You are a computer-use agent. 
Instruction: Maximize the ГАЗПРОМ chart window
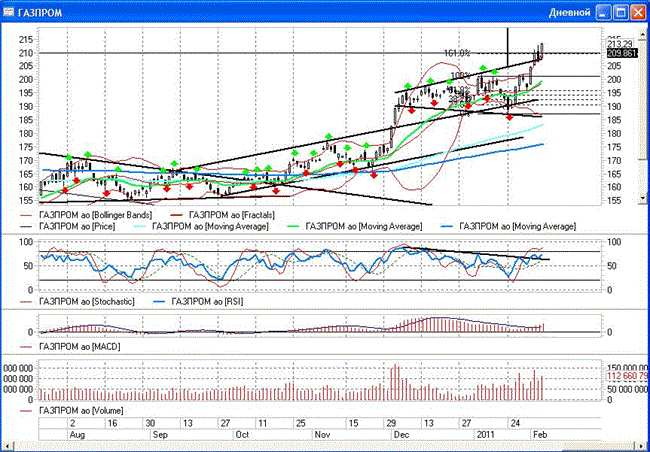pyautogui.click(x=621, y=12)
